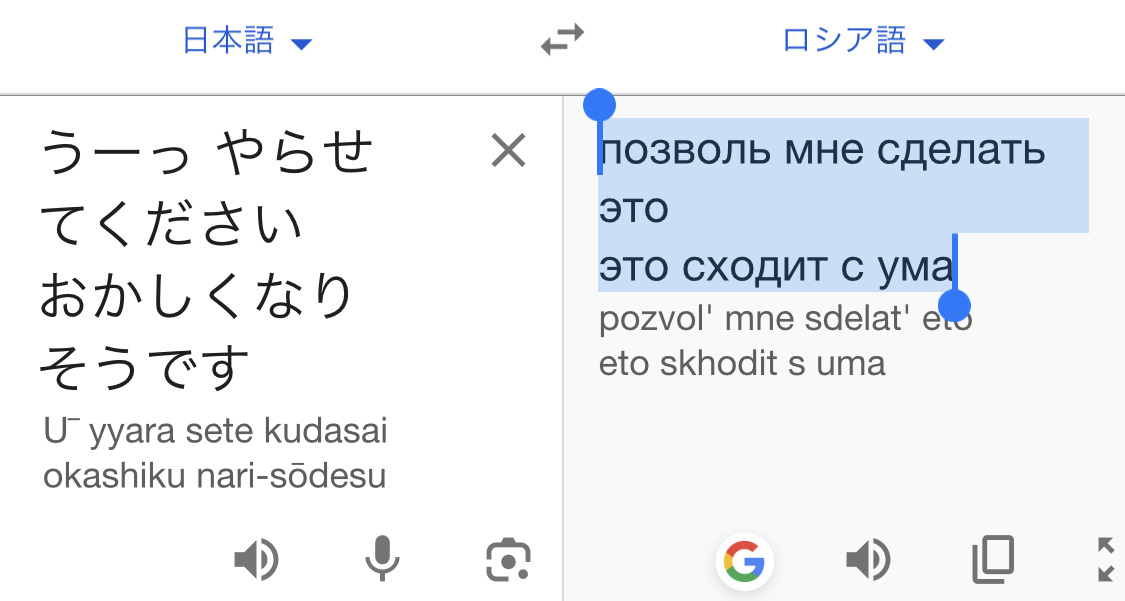The image size is (1125, 601).
Task: Click the line "позволь мне сделать"
Action: 822,150
